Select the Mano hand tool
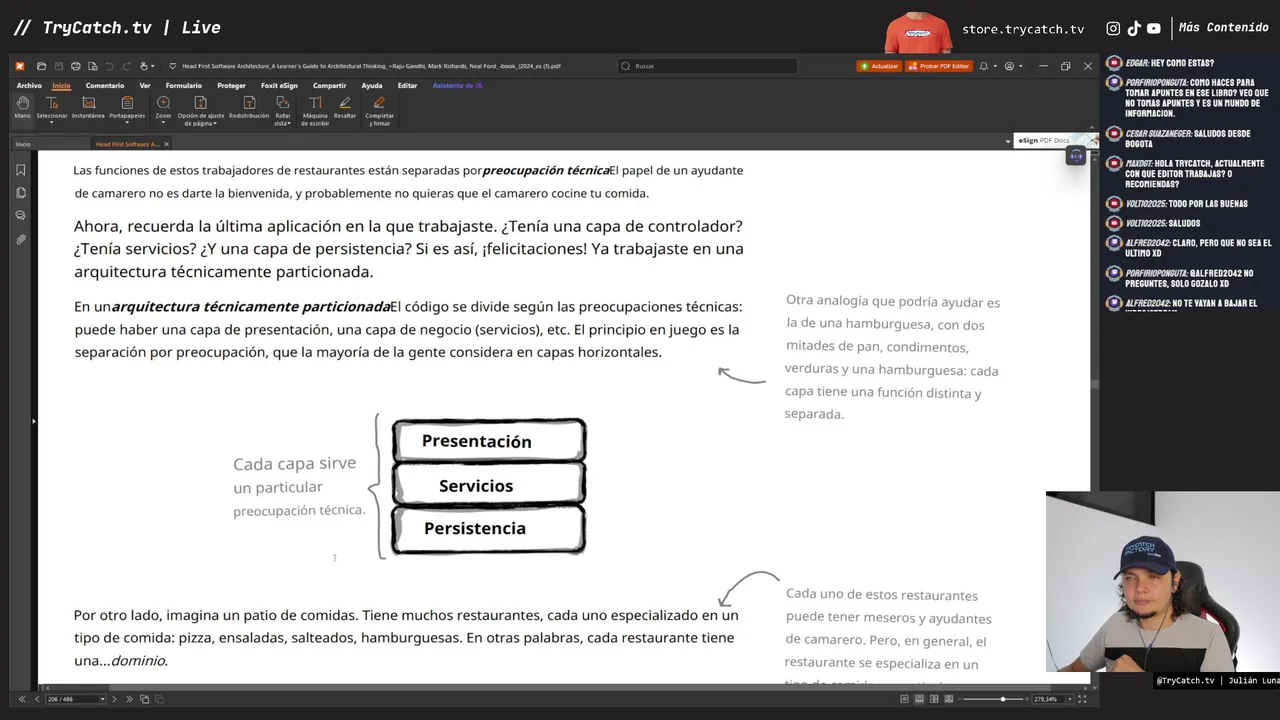 click(22, 107)
